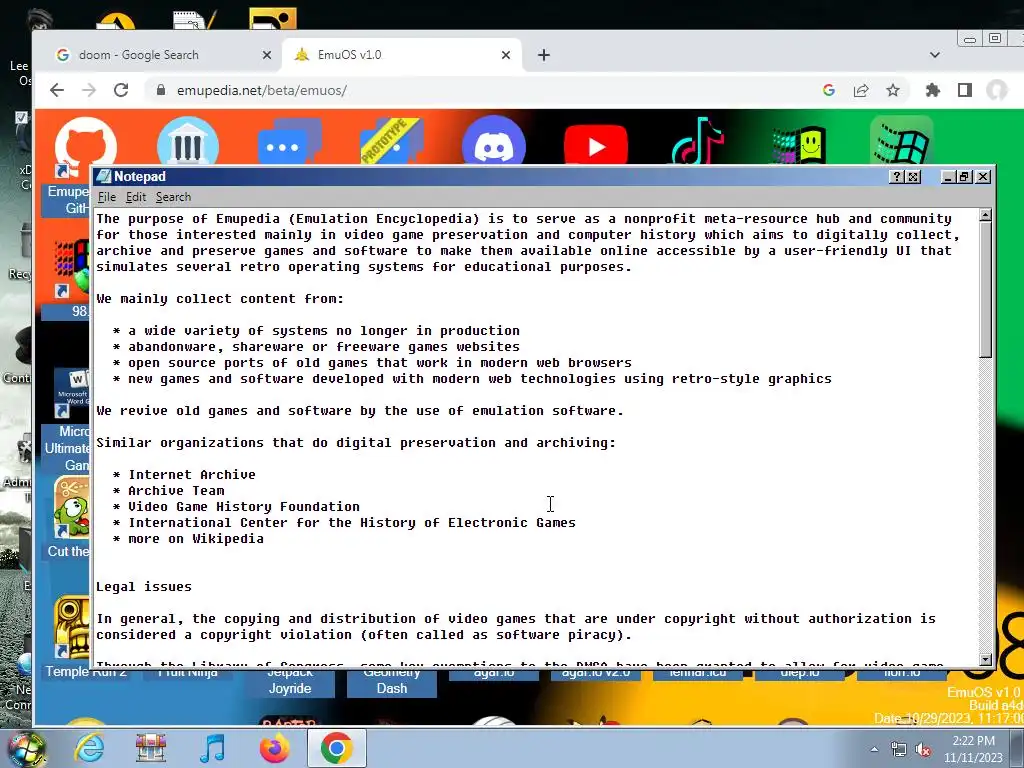Image resolution: width=1024 pixels, height=768 pixels.
Task: Click 'more on Wikipedia' line
Action: (x=196, y=539)
